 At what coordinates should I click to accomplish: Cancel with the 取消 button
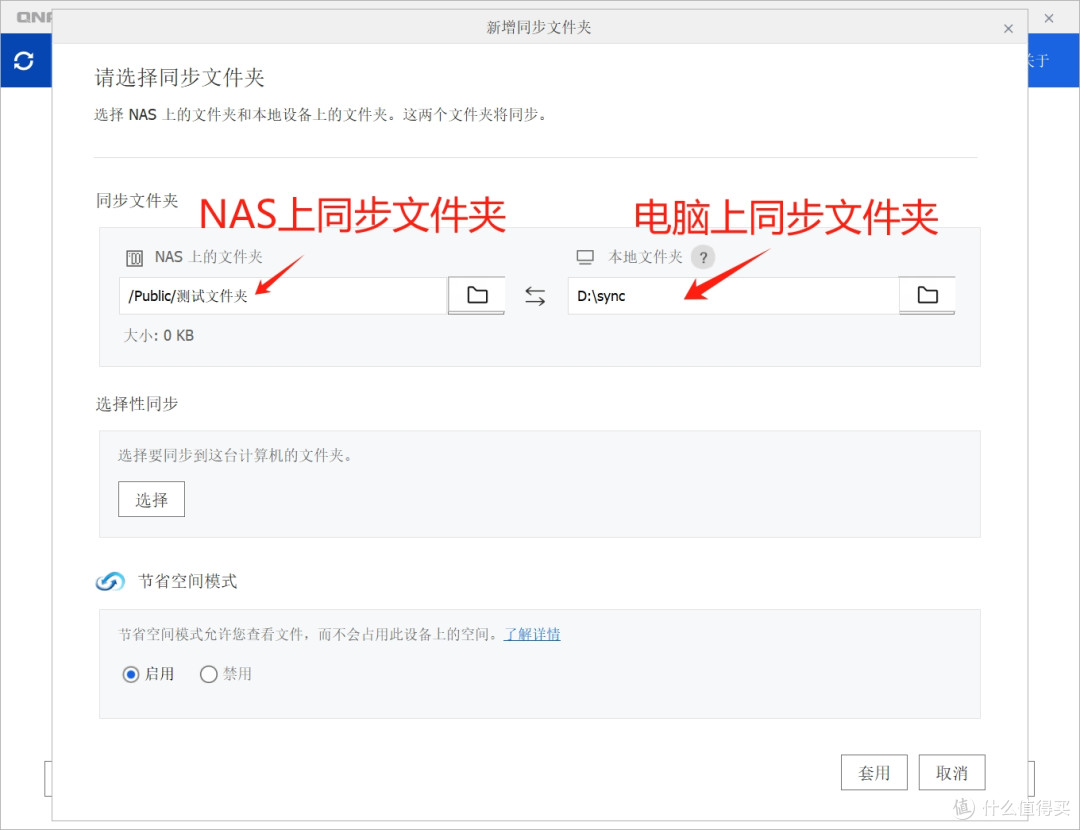952,773
